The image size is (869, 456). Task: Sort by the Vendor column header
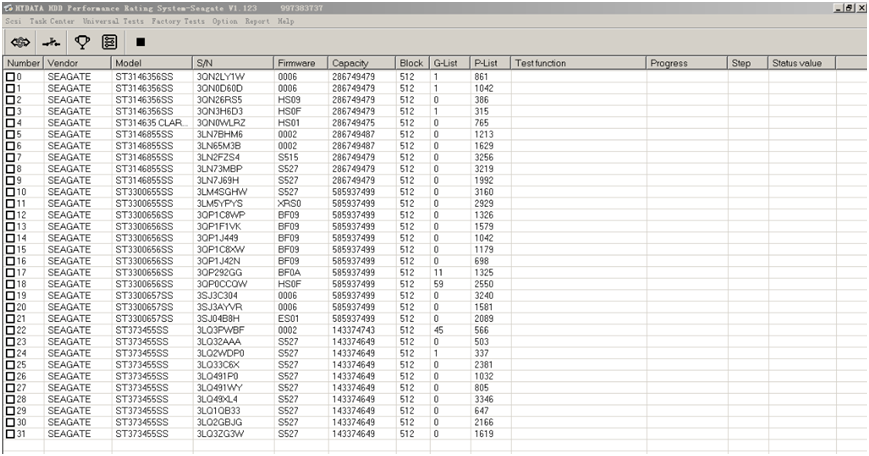78,63
